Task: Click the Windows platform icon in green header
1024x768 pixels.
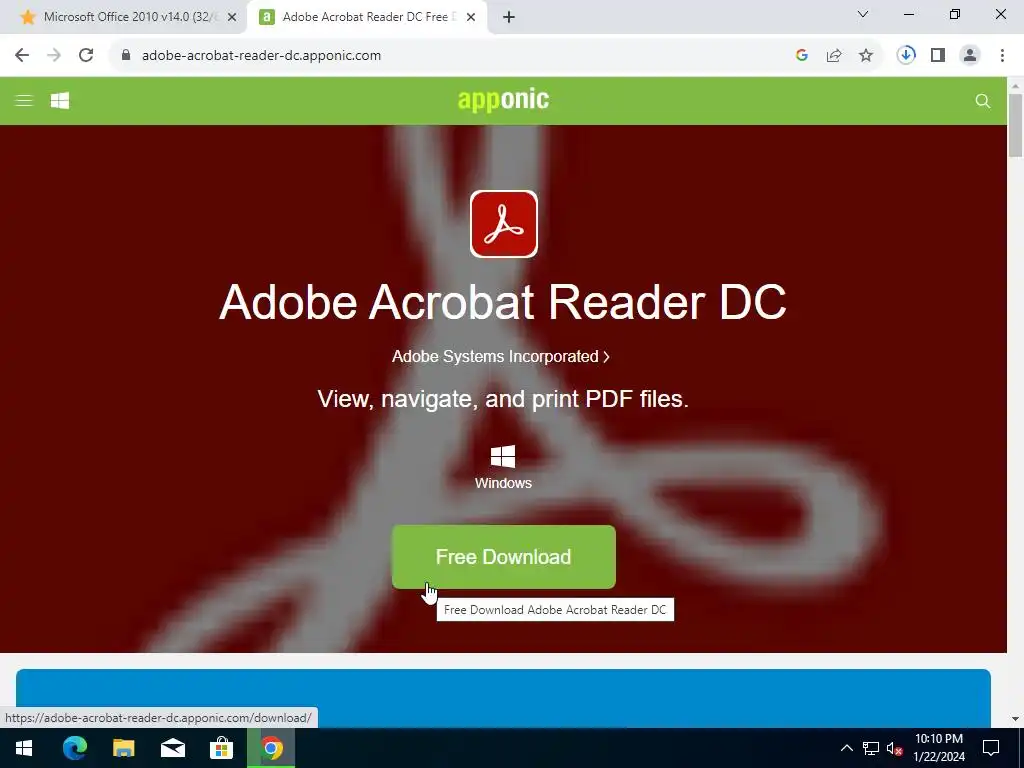Action: (x=60, y=101)
